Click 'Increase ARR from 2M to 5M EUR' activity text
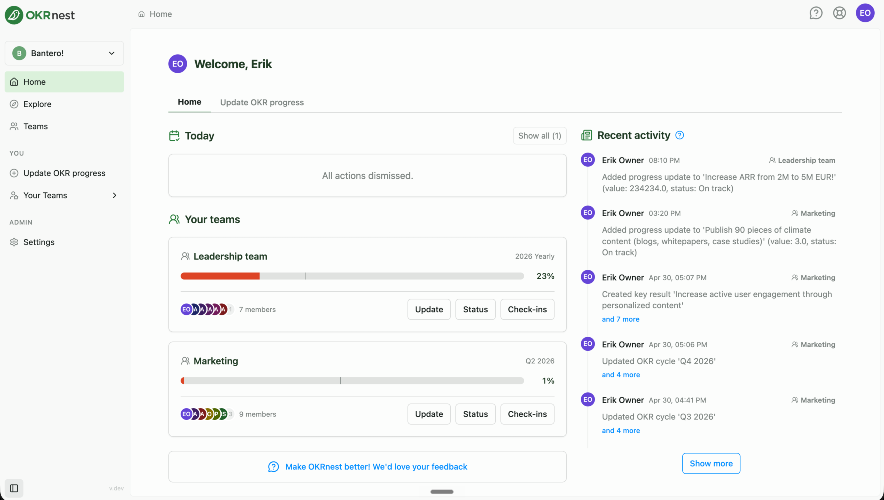The height and width of the screenshot is (500, 884). point(719,183)
